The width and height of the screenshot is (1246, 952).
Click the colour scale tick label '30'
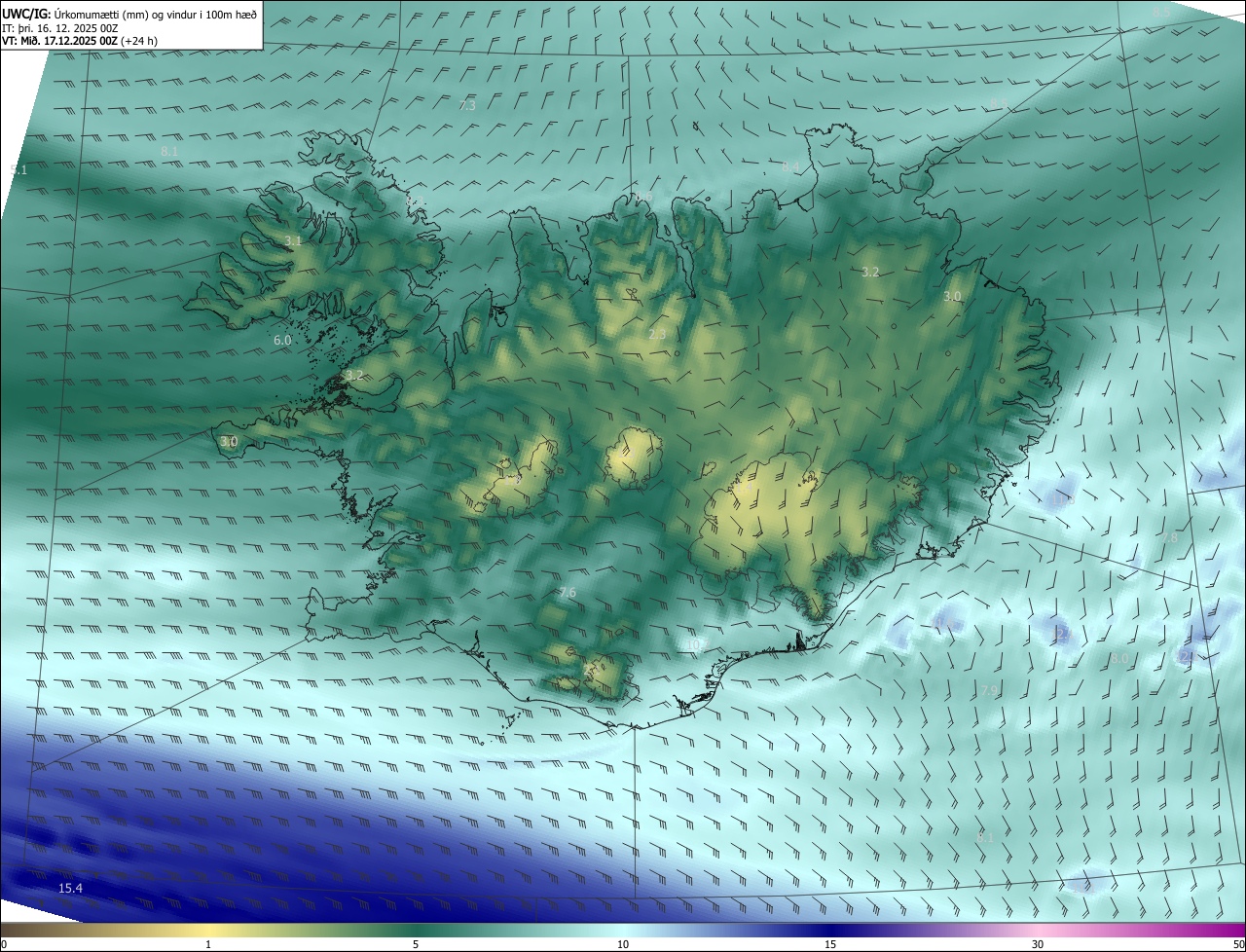click(x=1038, y=944)
